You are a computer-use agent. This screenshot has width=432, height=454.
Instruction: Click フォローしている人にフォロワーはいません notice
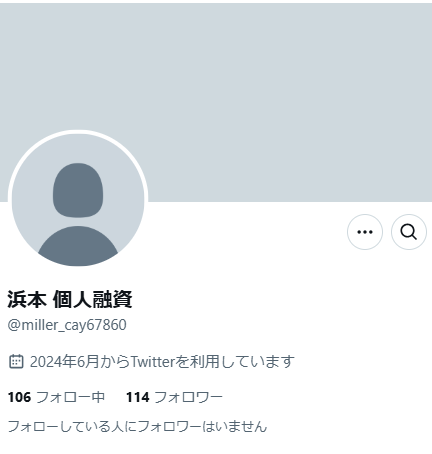(137, 426)
